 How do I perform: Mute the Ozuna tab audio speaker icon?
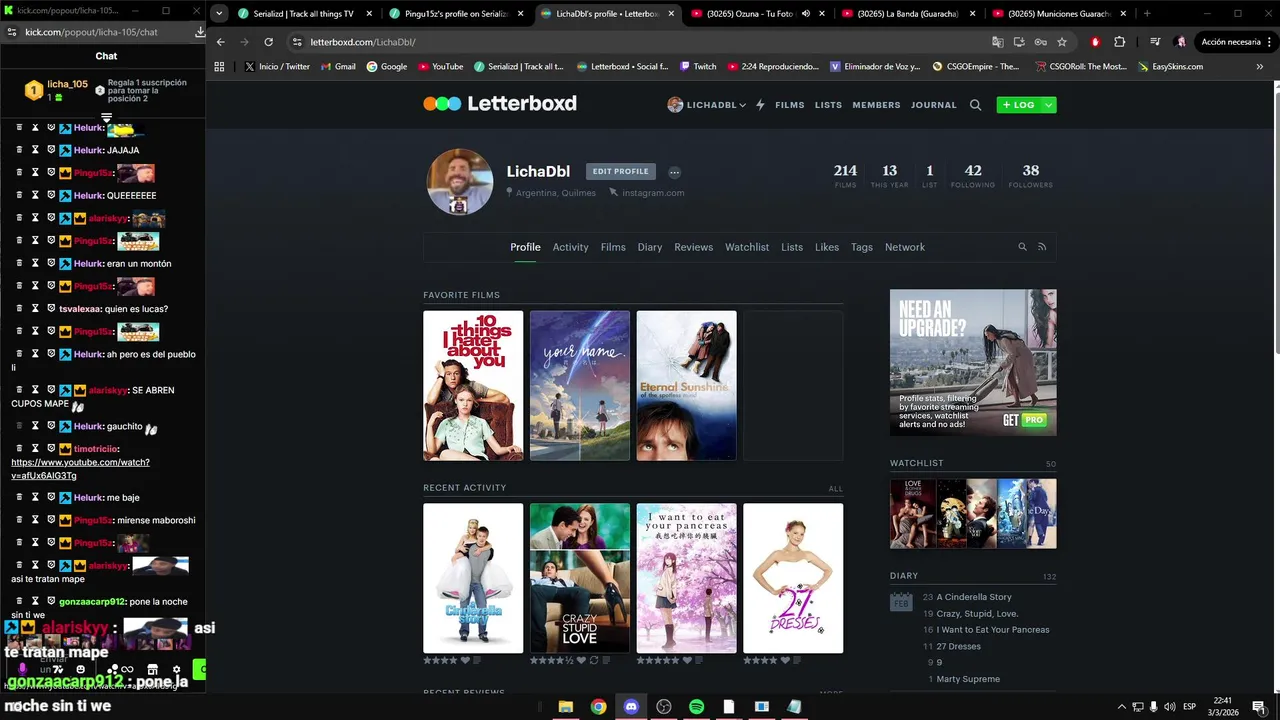point(806,14)
